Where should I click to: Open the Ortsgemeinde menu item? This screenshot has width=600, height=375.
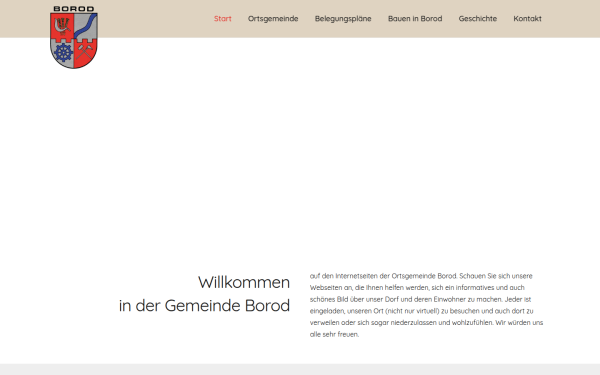click(273, 19)
